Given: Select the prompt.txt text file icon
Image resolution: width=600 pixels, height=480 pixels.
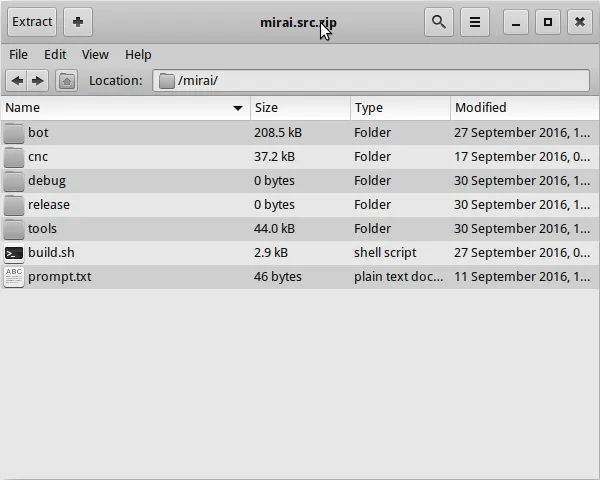Looking at the screenshot, I should 14,277.
